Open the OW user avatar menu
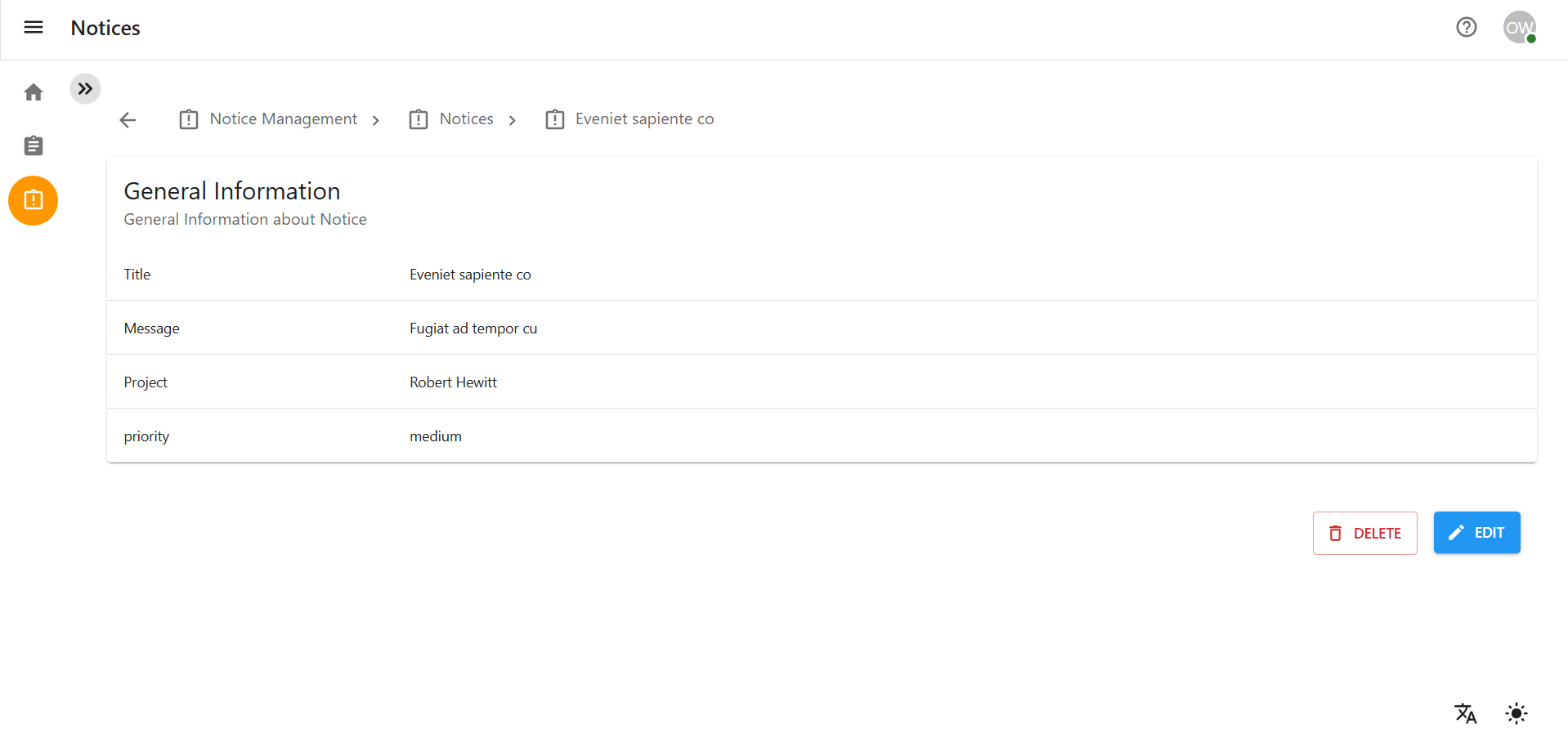 point(1519,28)
